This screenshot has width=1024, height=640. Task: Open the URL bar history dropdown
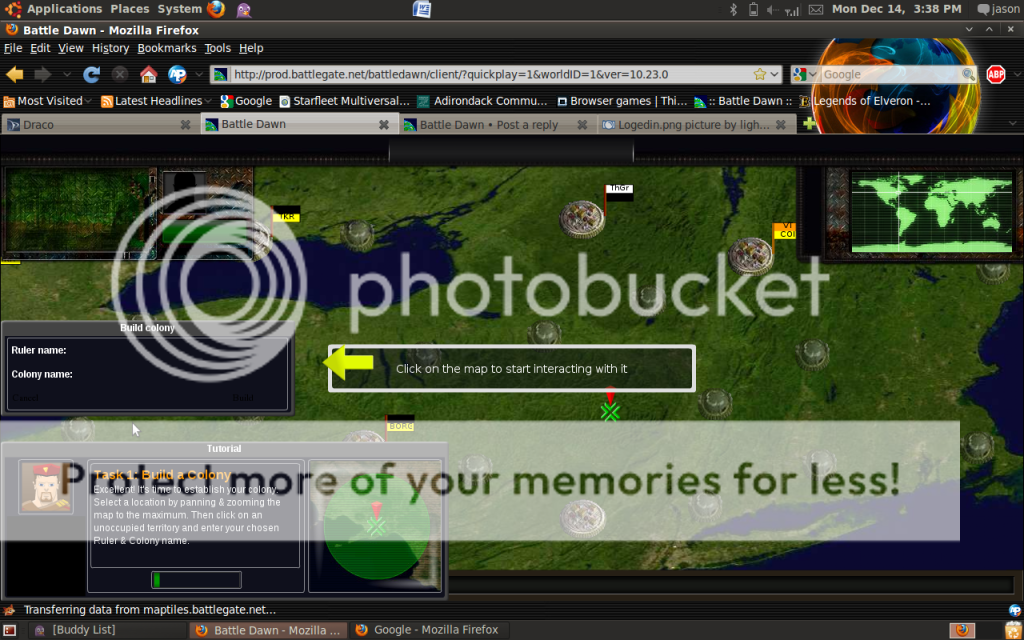click(775, 74)
